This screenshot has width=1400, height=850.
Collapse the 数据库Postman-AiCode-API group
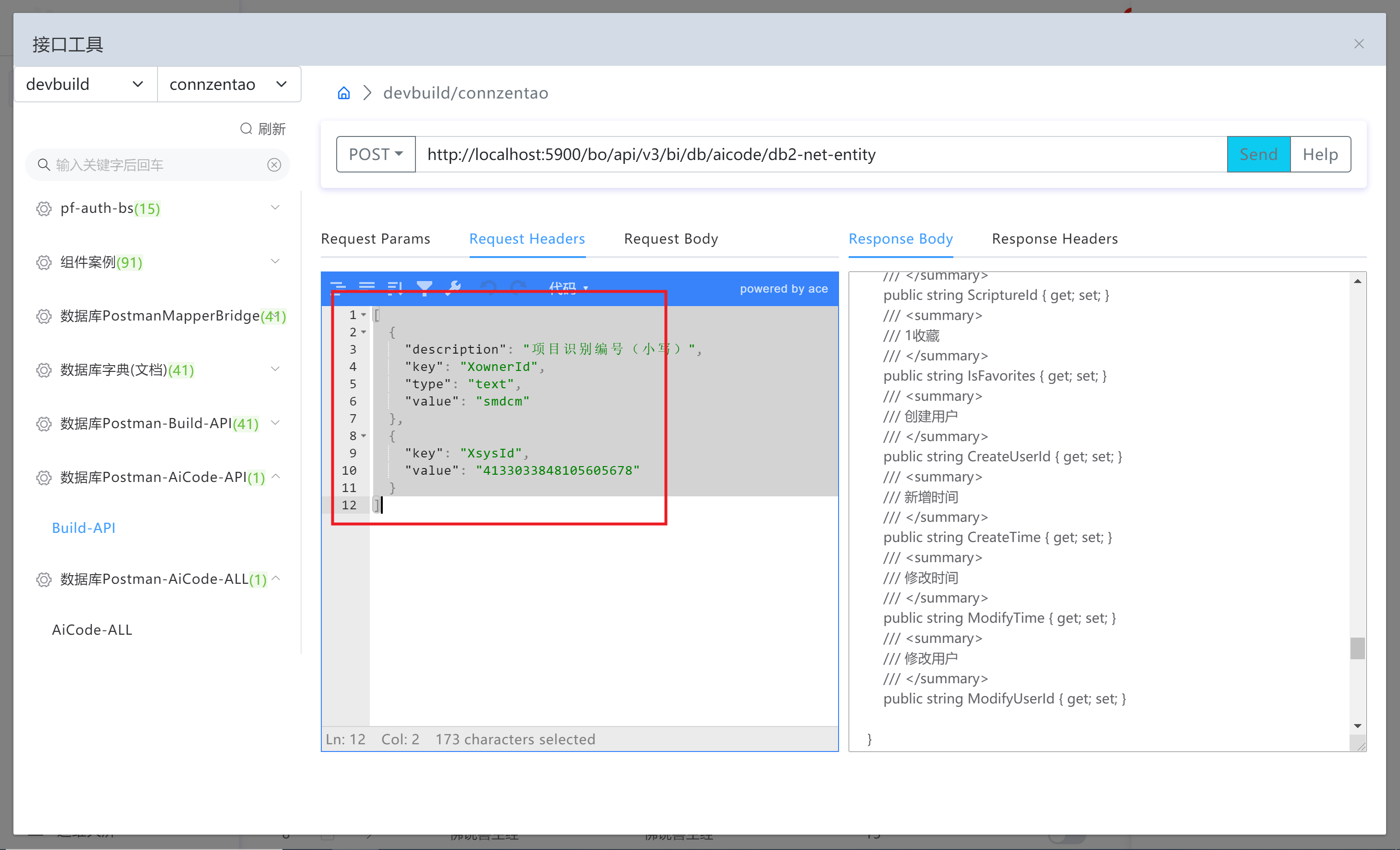click(x=276, y=476)
